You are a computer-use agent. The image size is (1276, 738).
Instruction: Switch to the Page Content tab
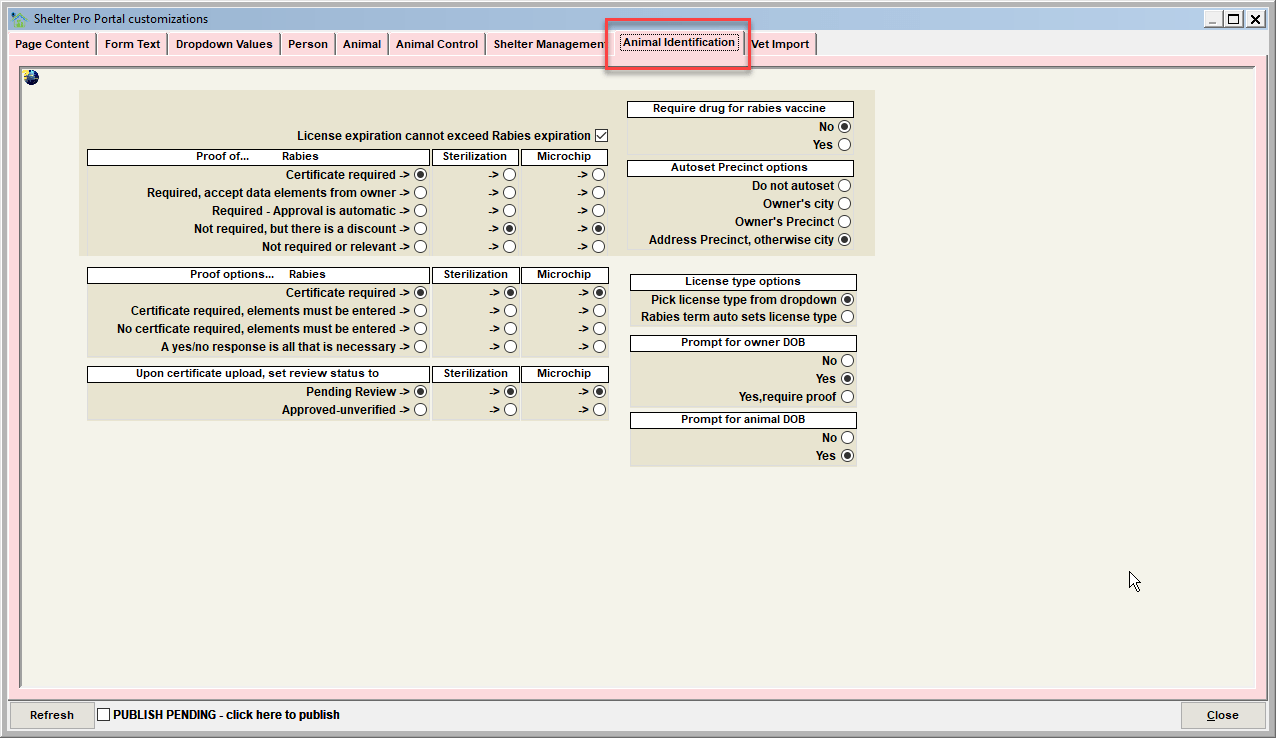coord(52,44)
